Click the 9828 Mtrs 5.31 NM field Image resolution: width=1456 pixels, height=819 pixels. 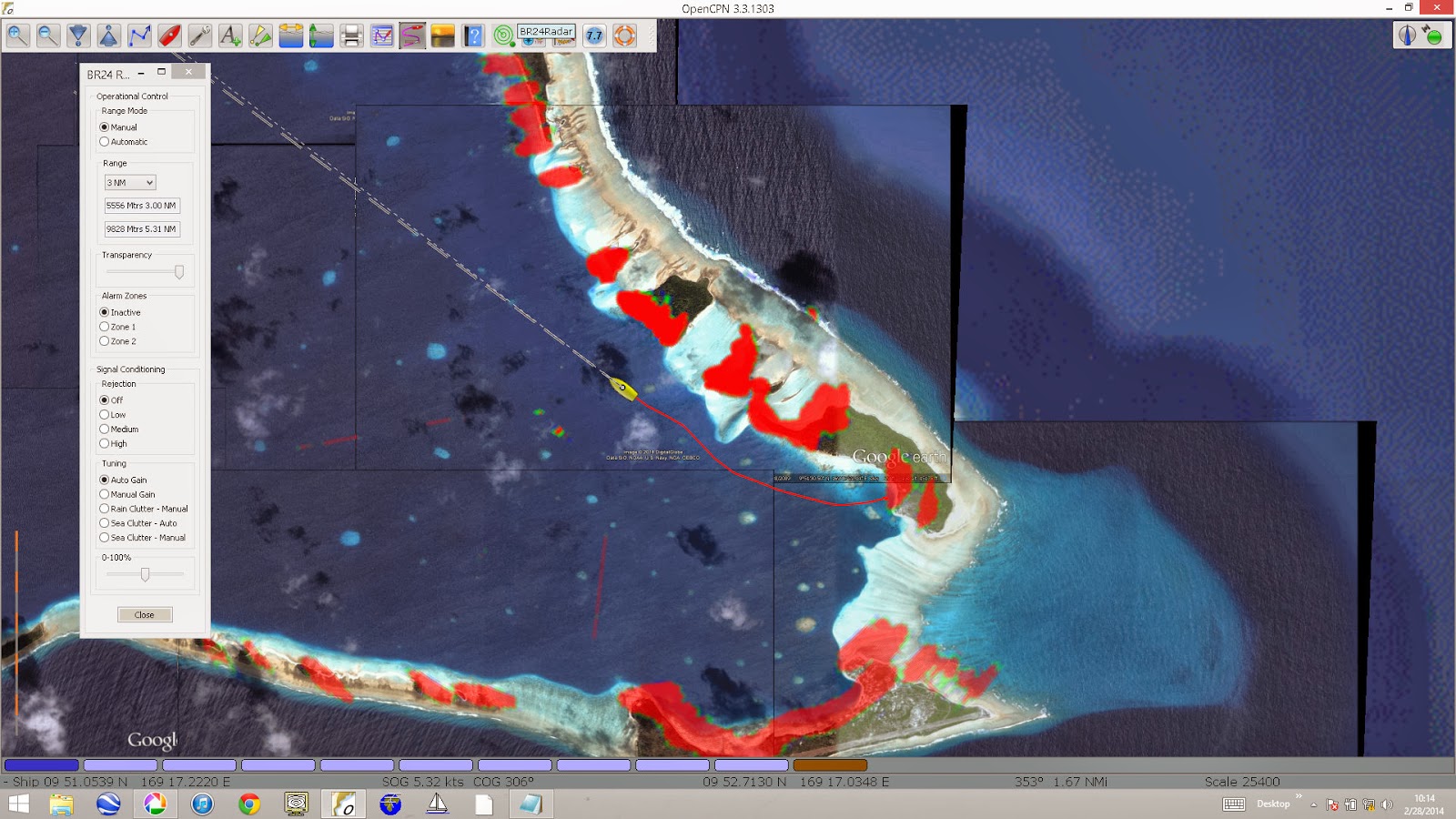(142, 229)
